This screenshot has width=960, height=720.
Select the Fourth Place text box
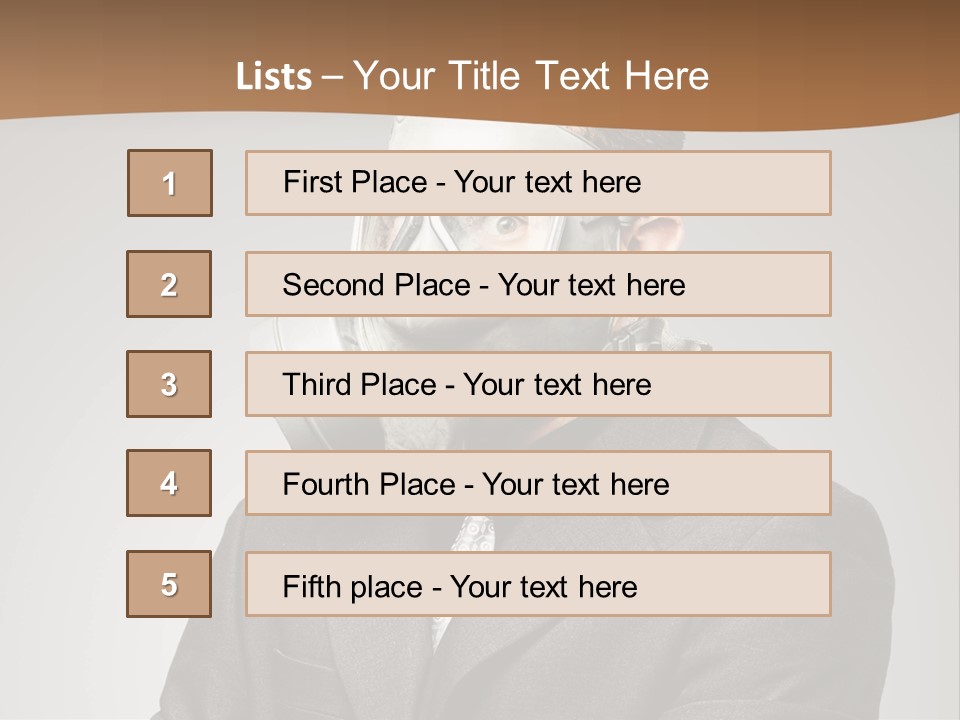pyautogui.click(x=538, y=483)
